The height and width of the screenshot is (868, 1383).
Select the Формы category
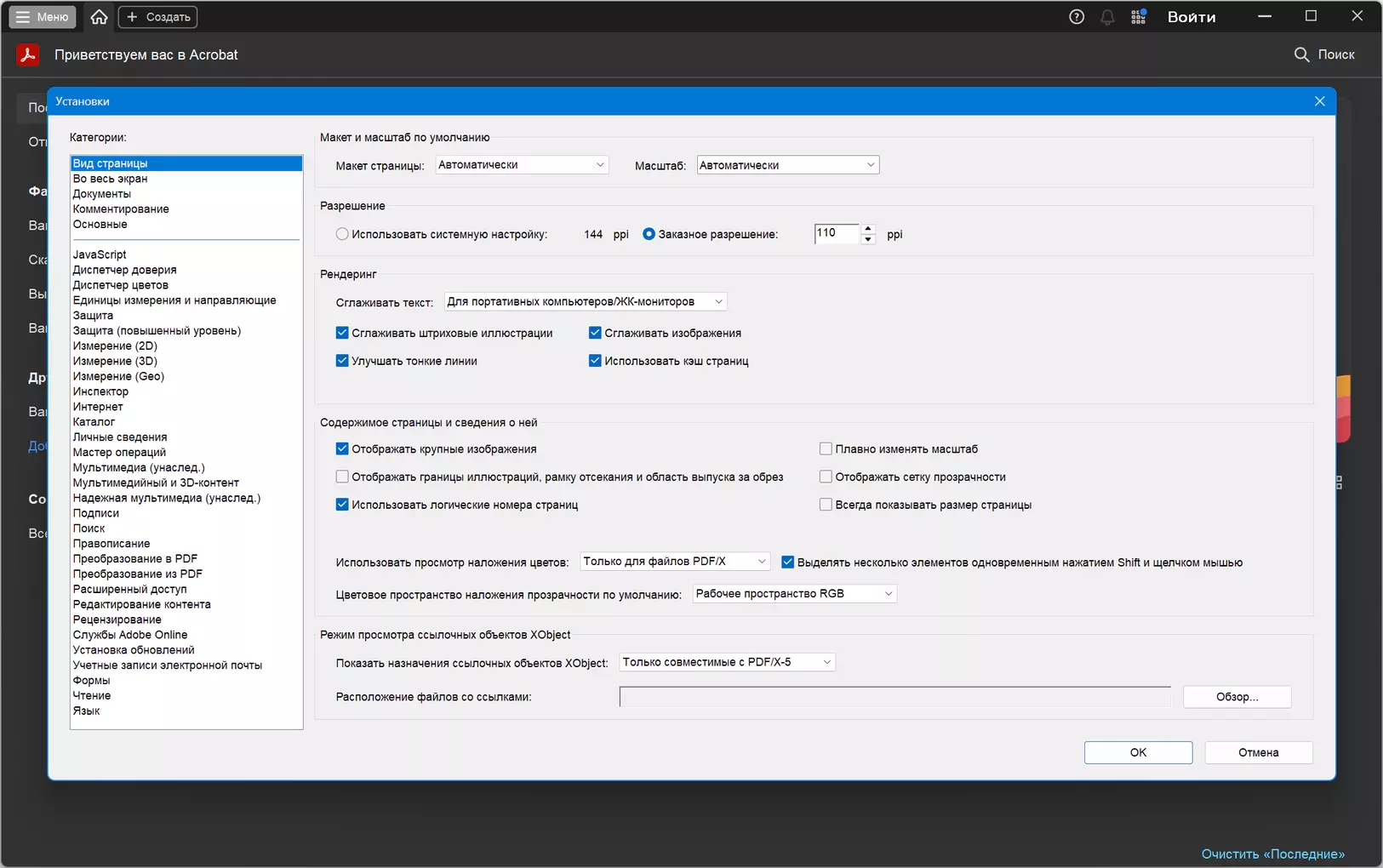(186, 681)
